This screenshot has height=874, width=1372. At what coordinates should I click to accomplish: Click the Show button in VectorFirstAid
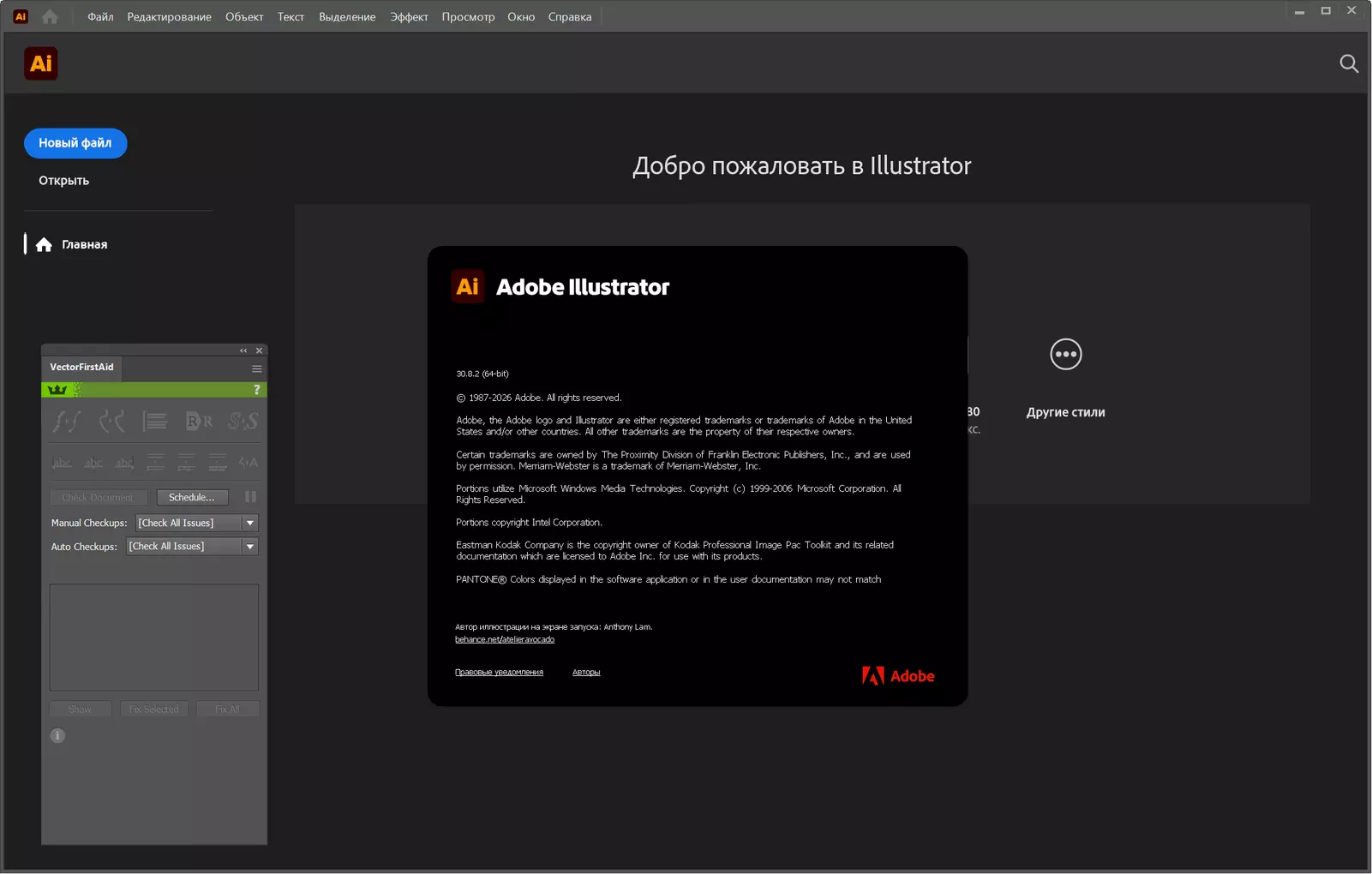pos(80,709)
